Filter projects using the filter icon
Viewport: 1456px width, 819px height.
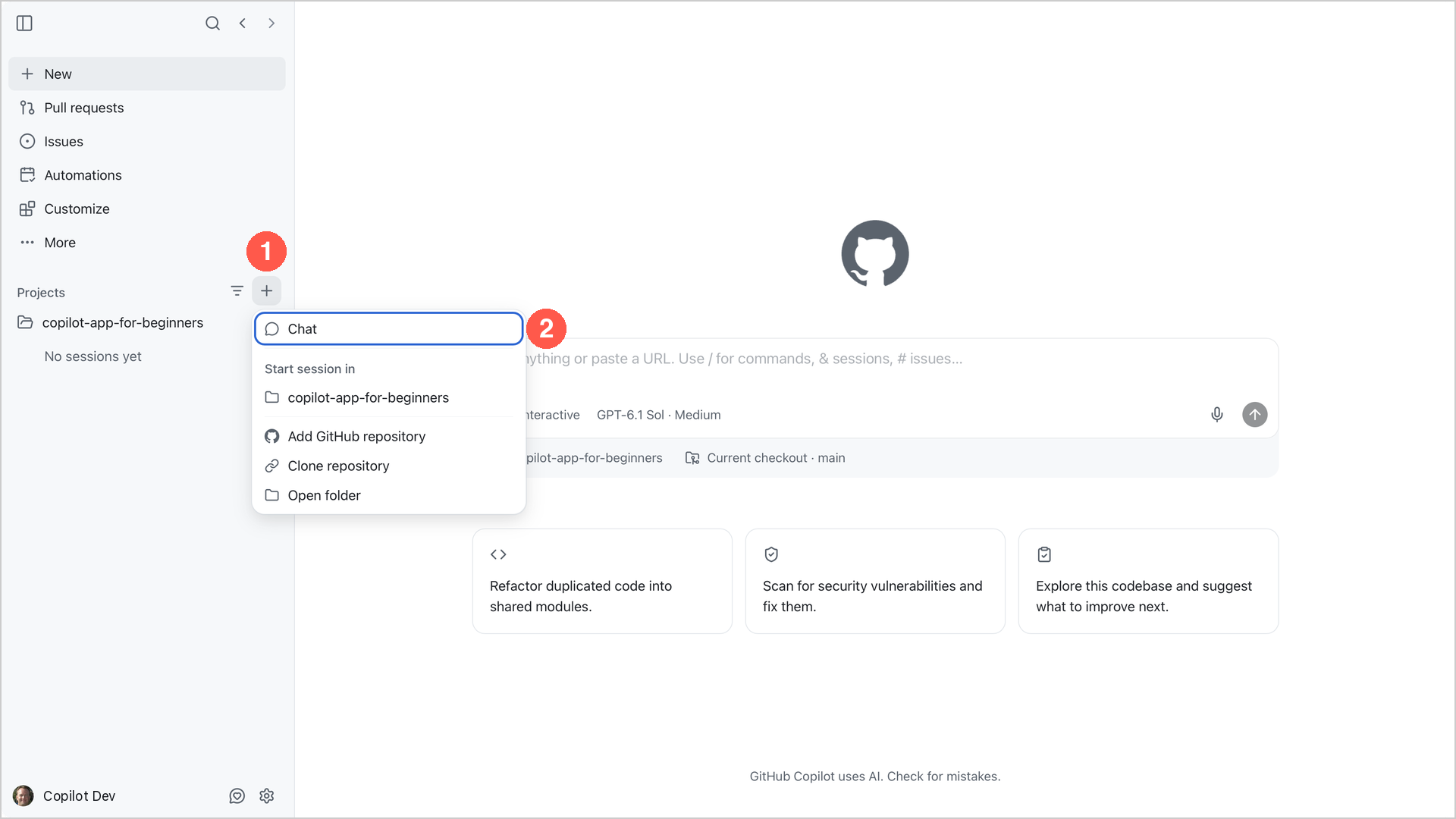coord(237,290)
